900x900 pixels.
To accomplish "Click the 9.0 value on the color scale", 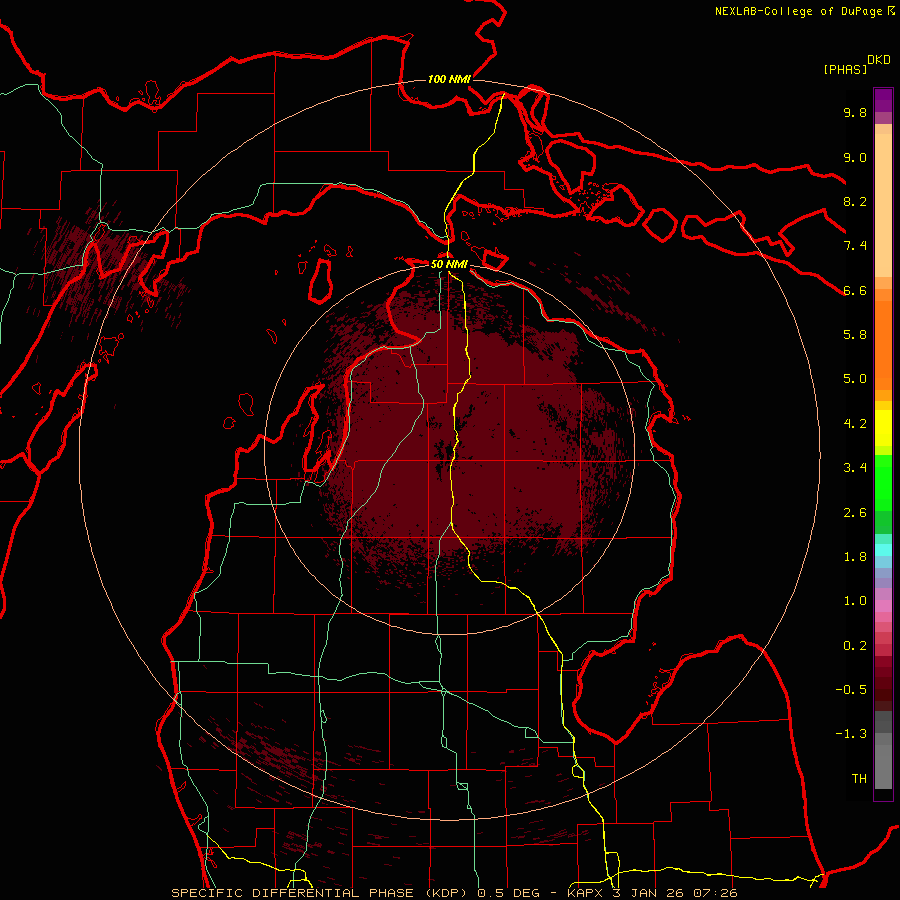I will 855,157.
